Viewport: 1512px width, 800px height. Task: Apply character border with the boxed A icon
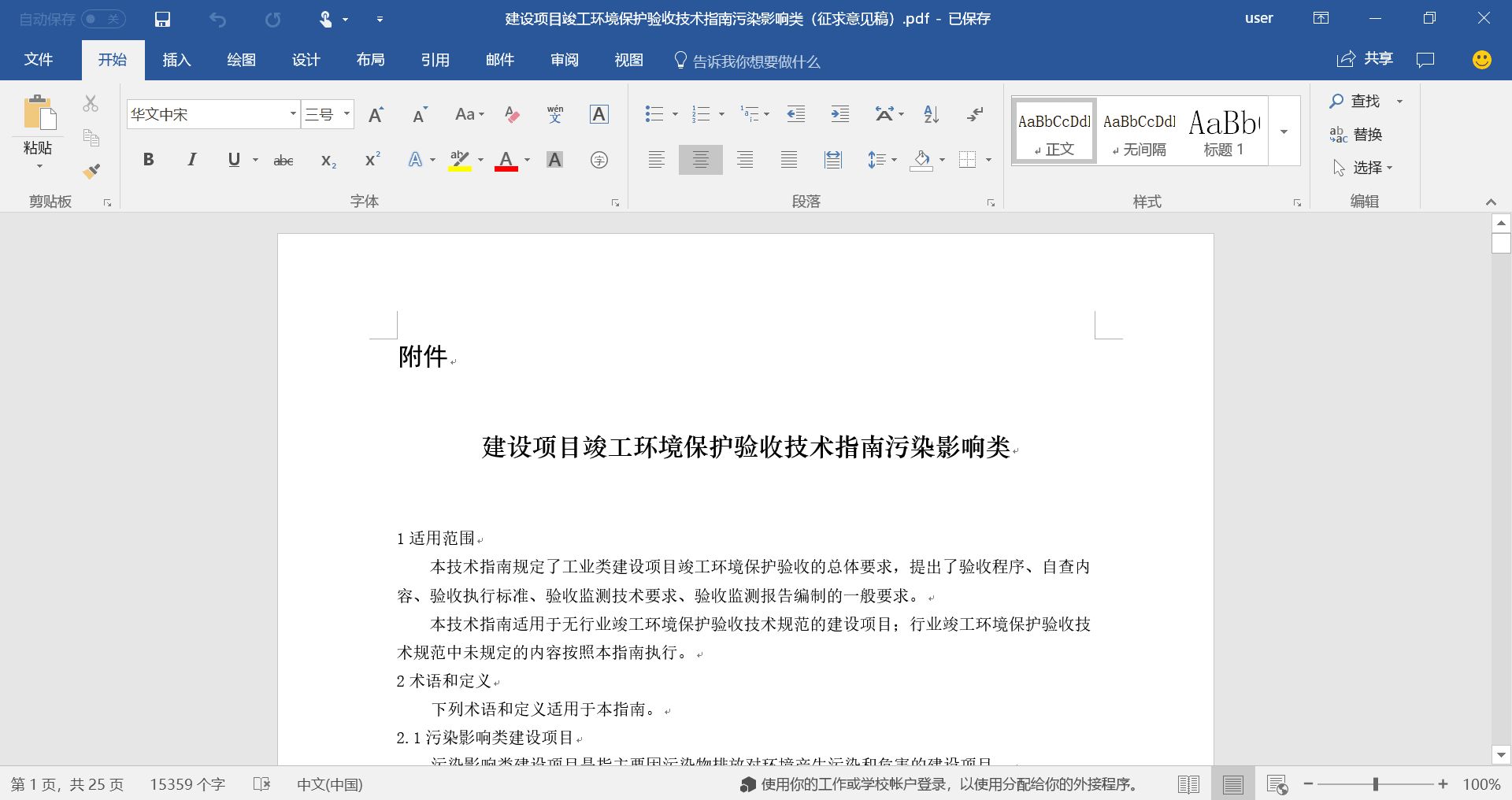598,115
